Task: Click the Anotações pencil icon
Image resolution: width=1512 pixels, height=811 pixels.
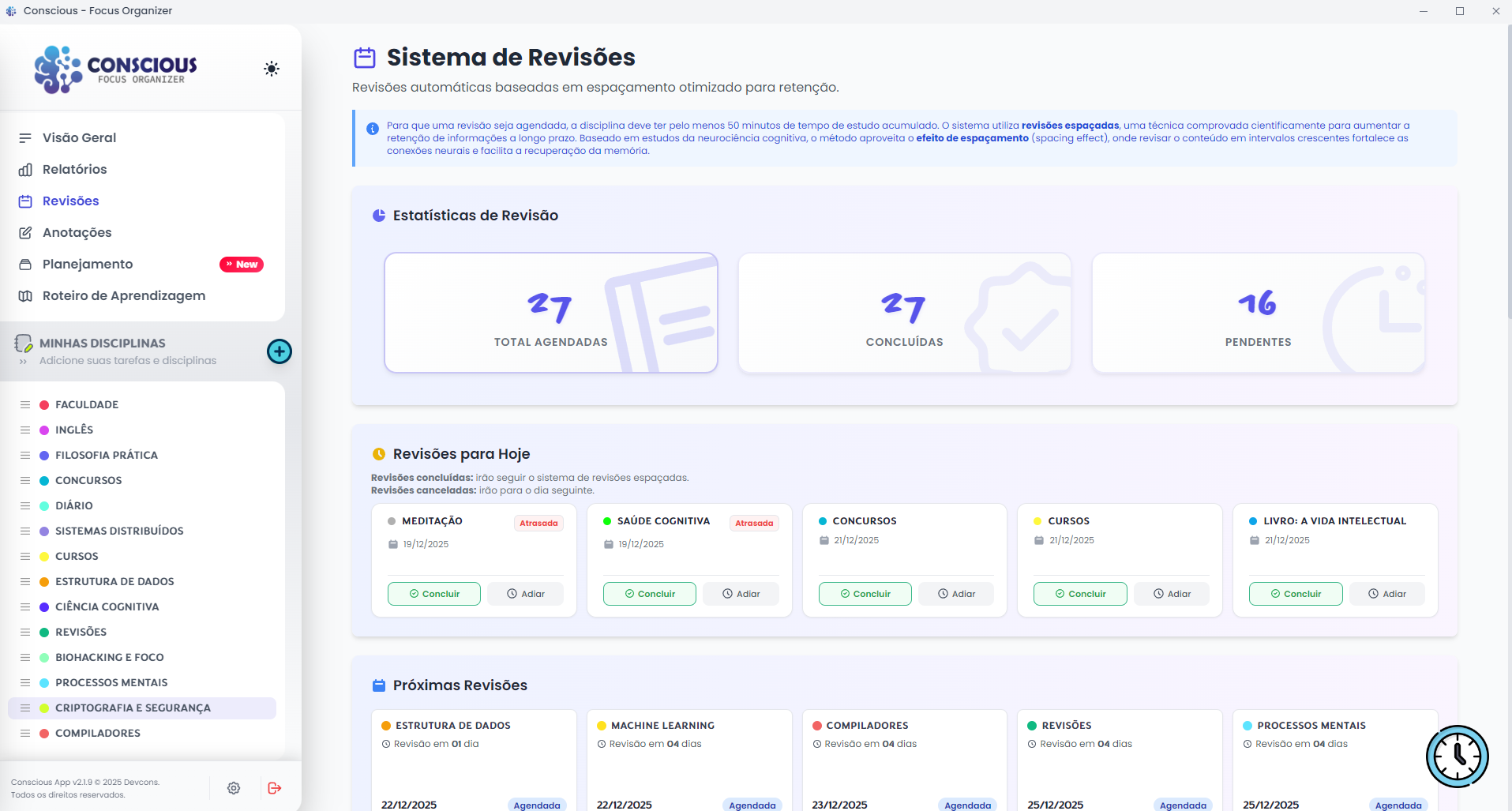Action: pos(26,232)
